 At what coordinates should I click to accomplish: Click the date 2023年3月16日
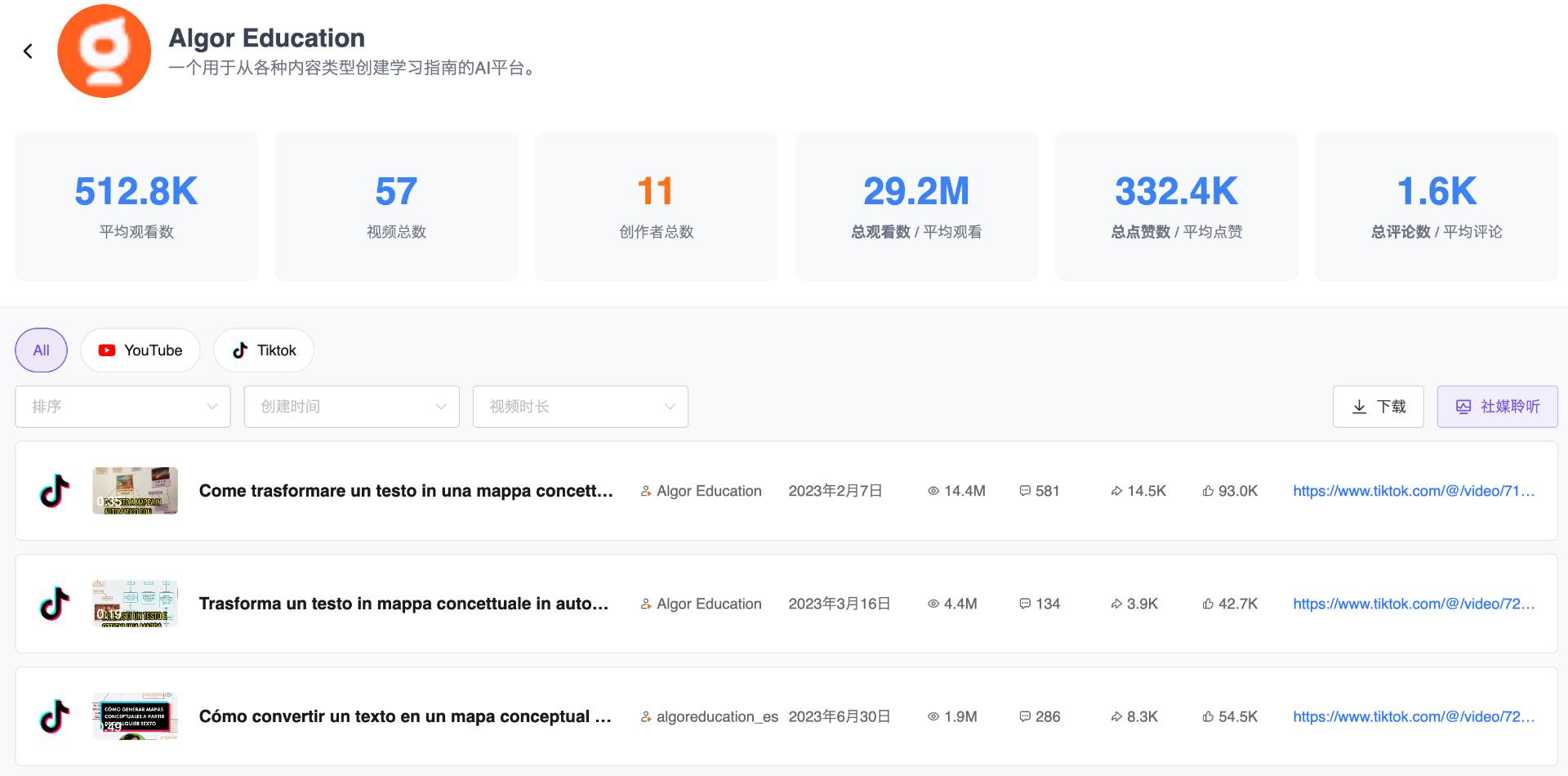(x=840, y=604)
